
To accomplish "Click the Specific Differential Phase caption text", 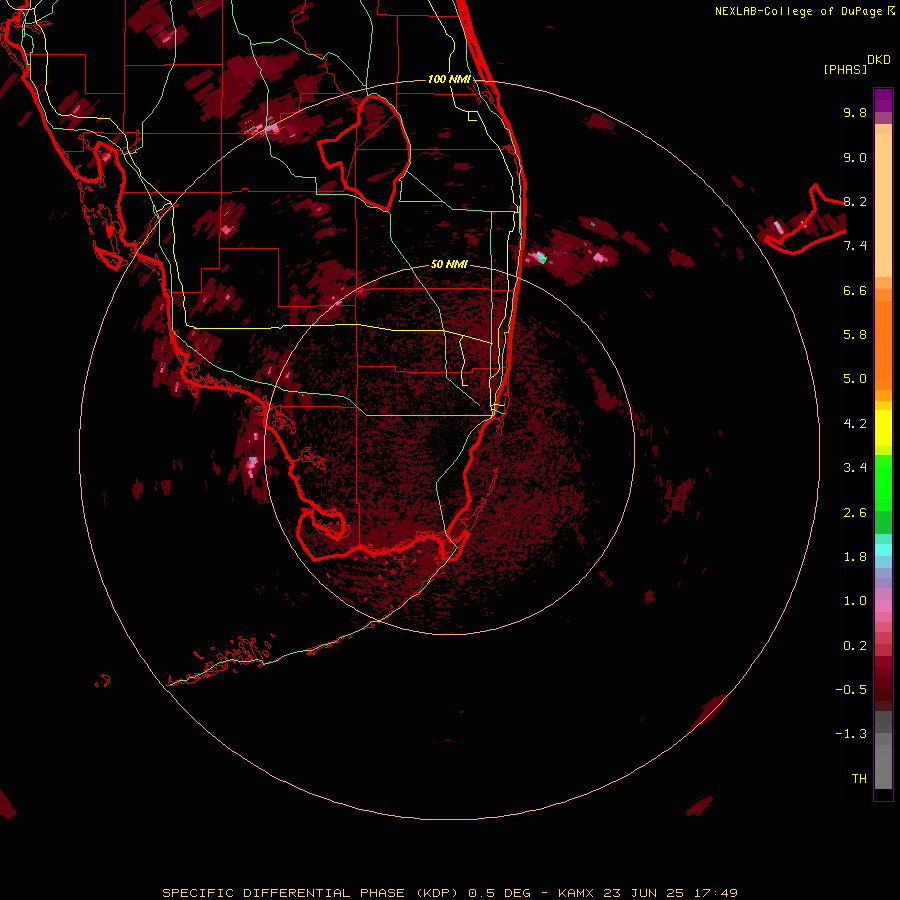I will click(x=450, y=893).
